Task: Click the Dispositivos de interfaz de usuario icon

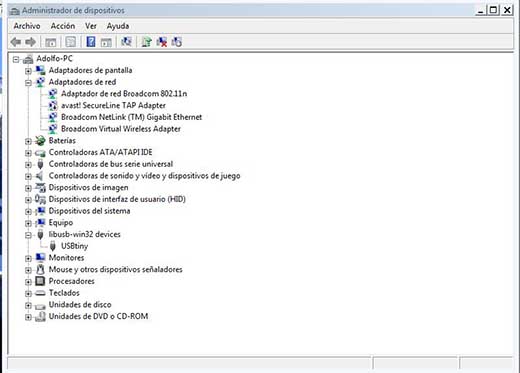Action: tap(40, 199)
